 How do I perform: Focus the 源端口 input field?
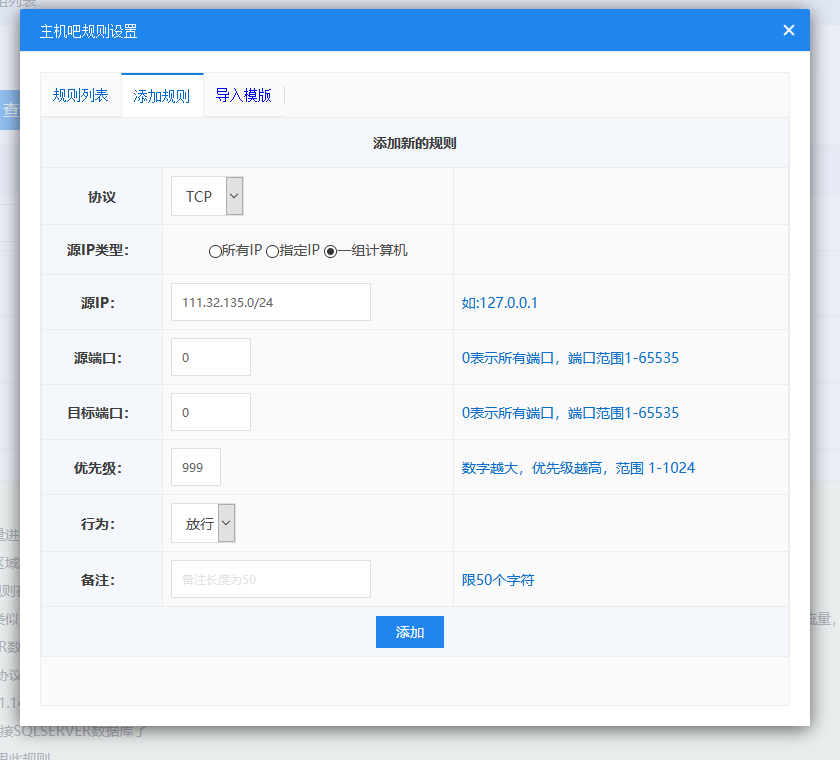211,357
